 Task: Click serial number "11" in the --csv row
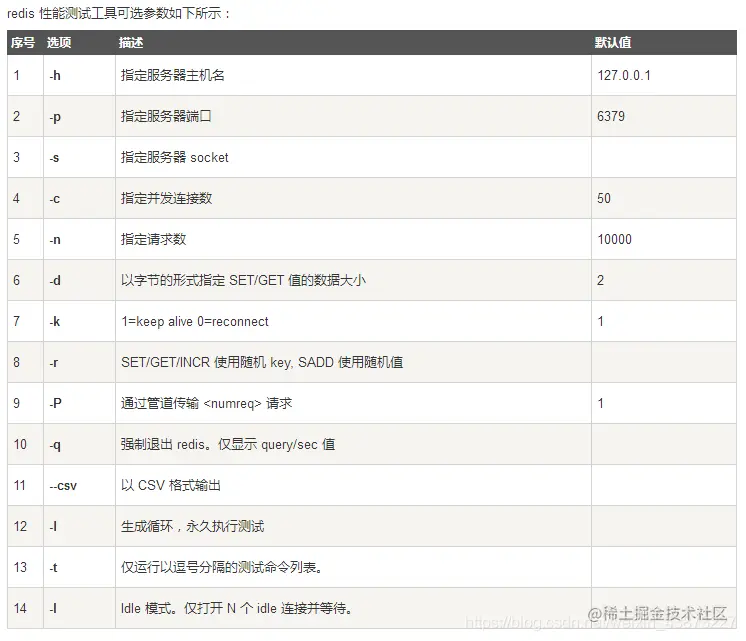click(20, 485)
